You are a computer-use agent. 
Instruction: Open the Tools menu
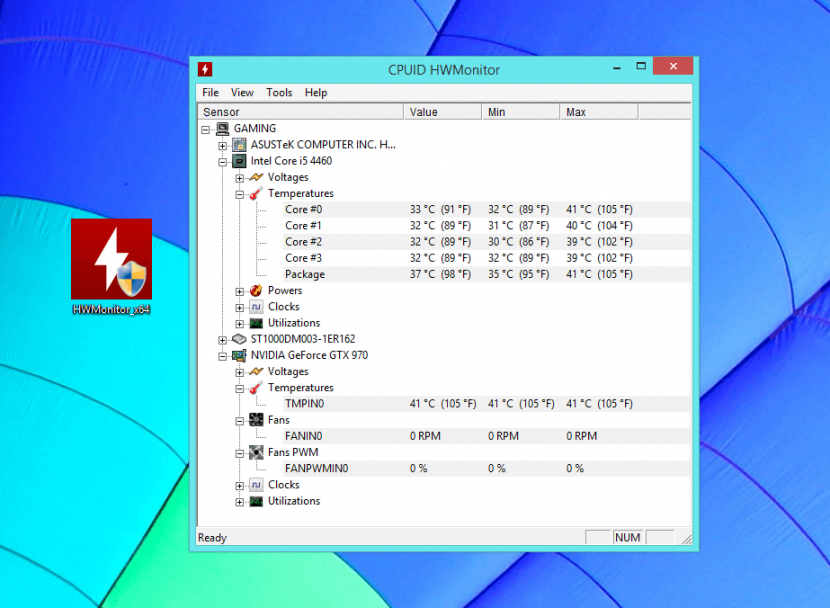(x=279, y=93)
